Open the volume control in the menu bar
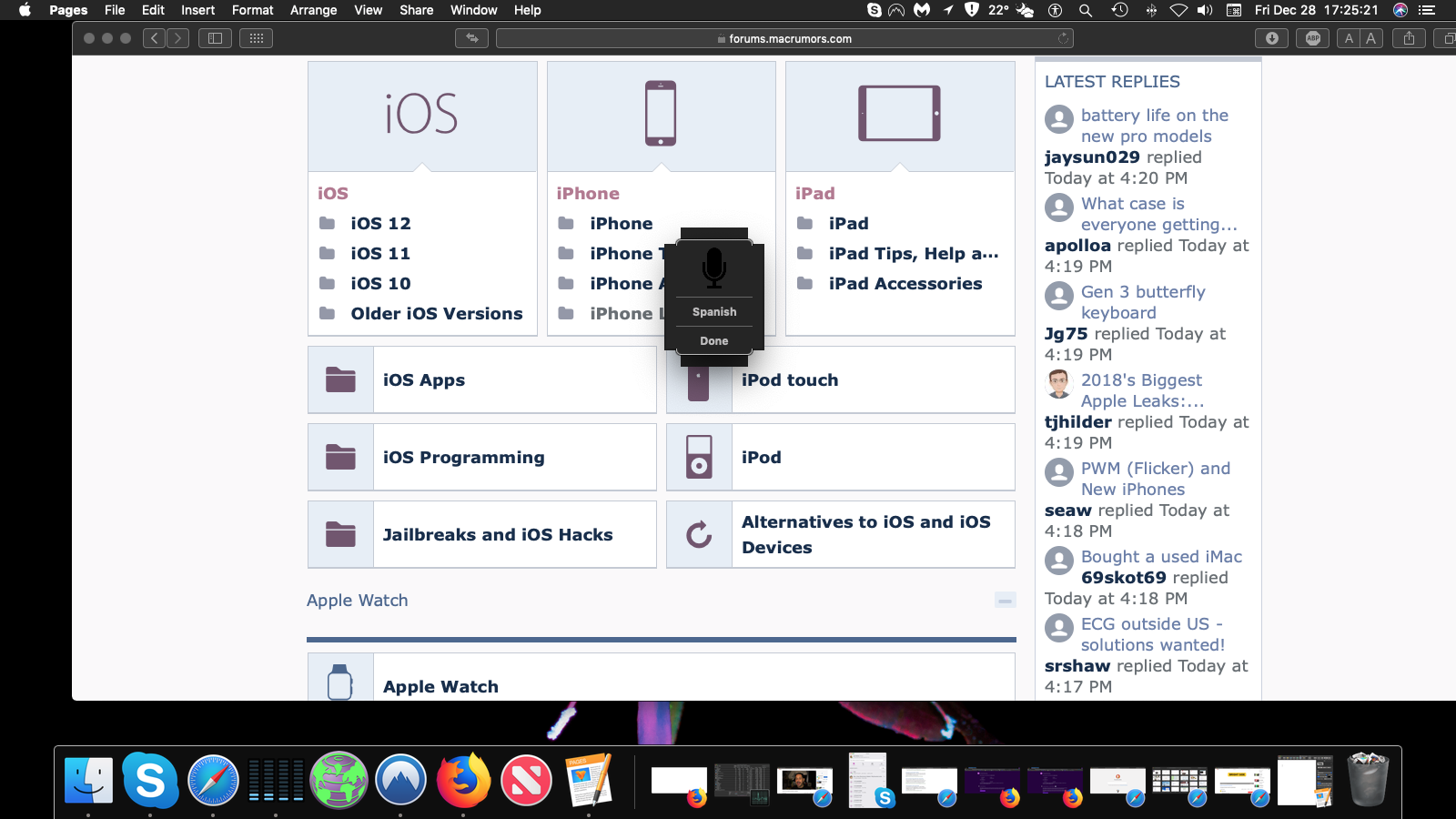The width and height of the screenshot is (1456, 819). pyautogui.click(x=1205, y=10)
